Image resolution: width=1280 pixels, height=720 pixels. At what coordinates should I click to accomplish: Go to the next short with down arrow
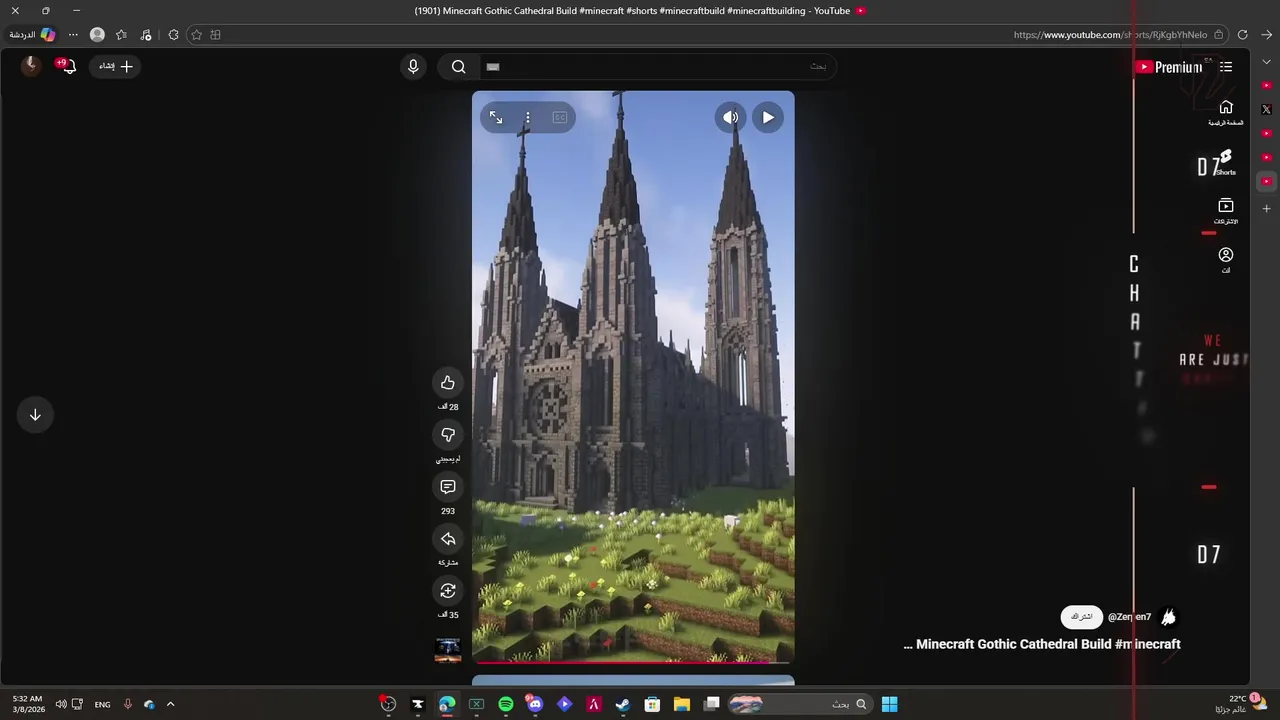pyautogui.click(x=35, y=415)
